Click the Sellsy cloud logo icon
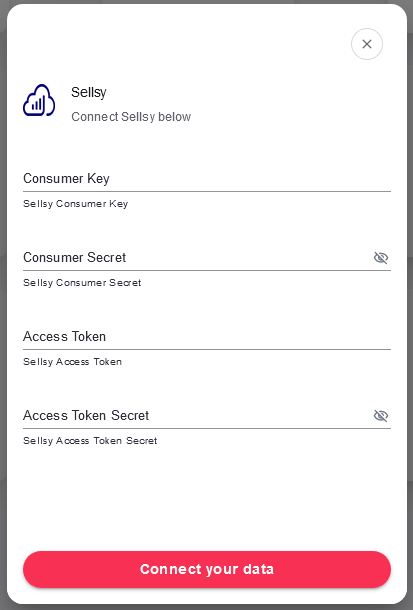 click(x=39, y=100)
